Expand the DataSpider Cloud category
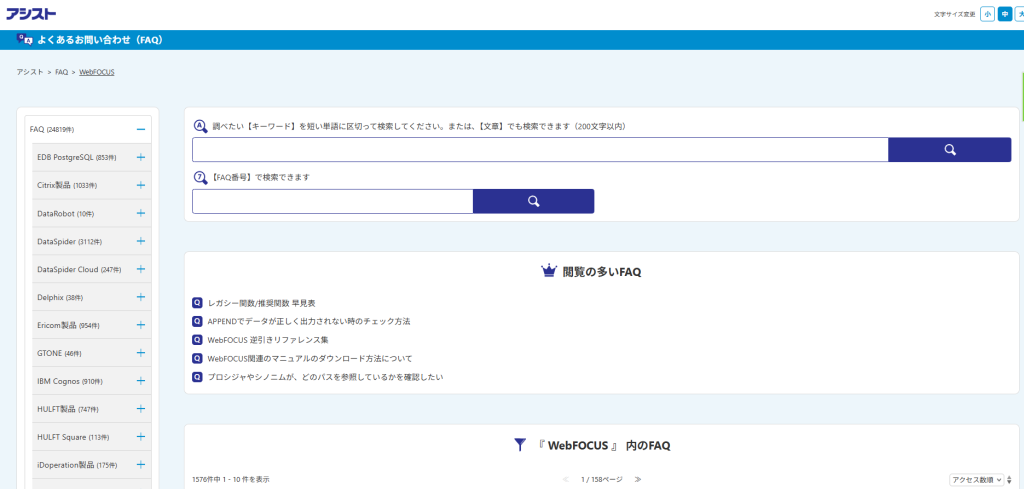The image size is (1024, 489). [141, 269]
